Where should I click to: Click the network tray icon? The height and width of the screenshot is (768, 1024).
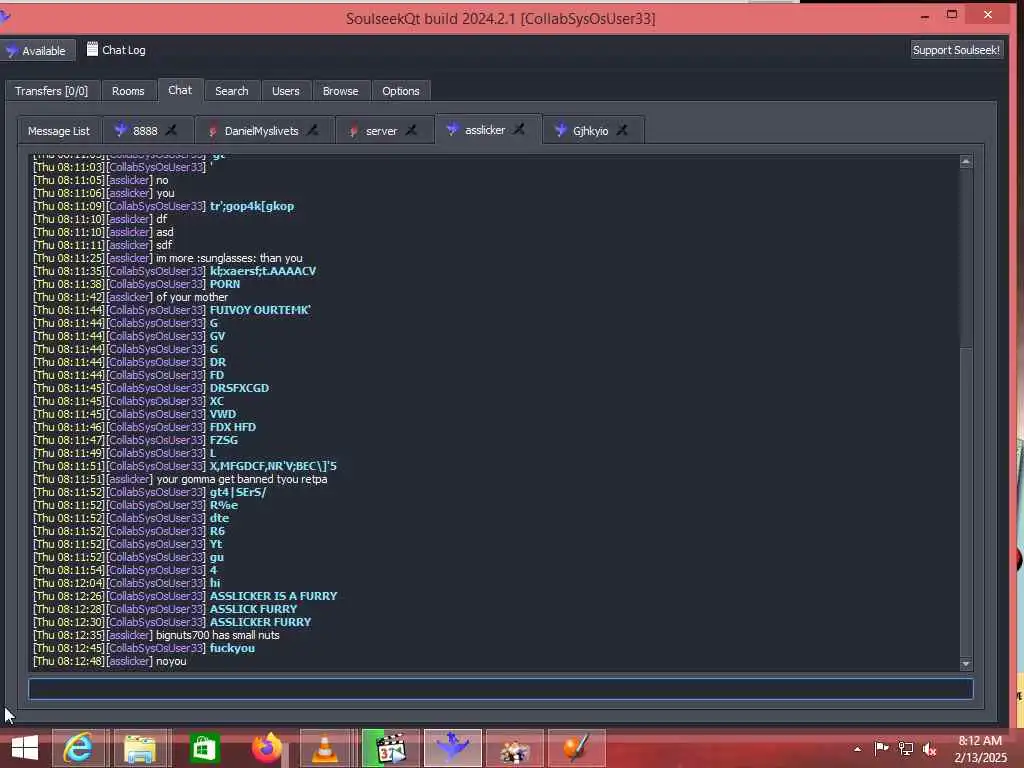tap(905, 748)
